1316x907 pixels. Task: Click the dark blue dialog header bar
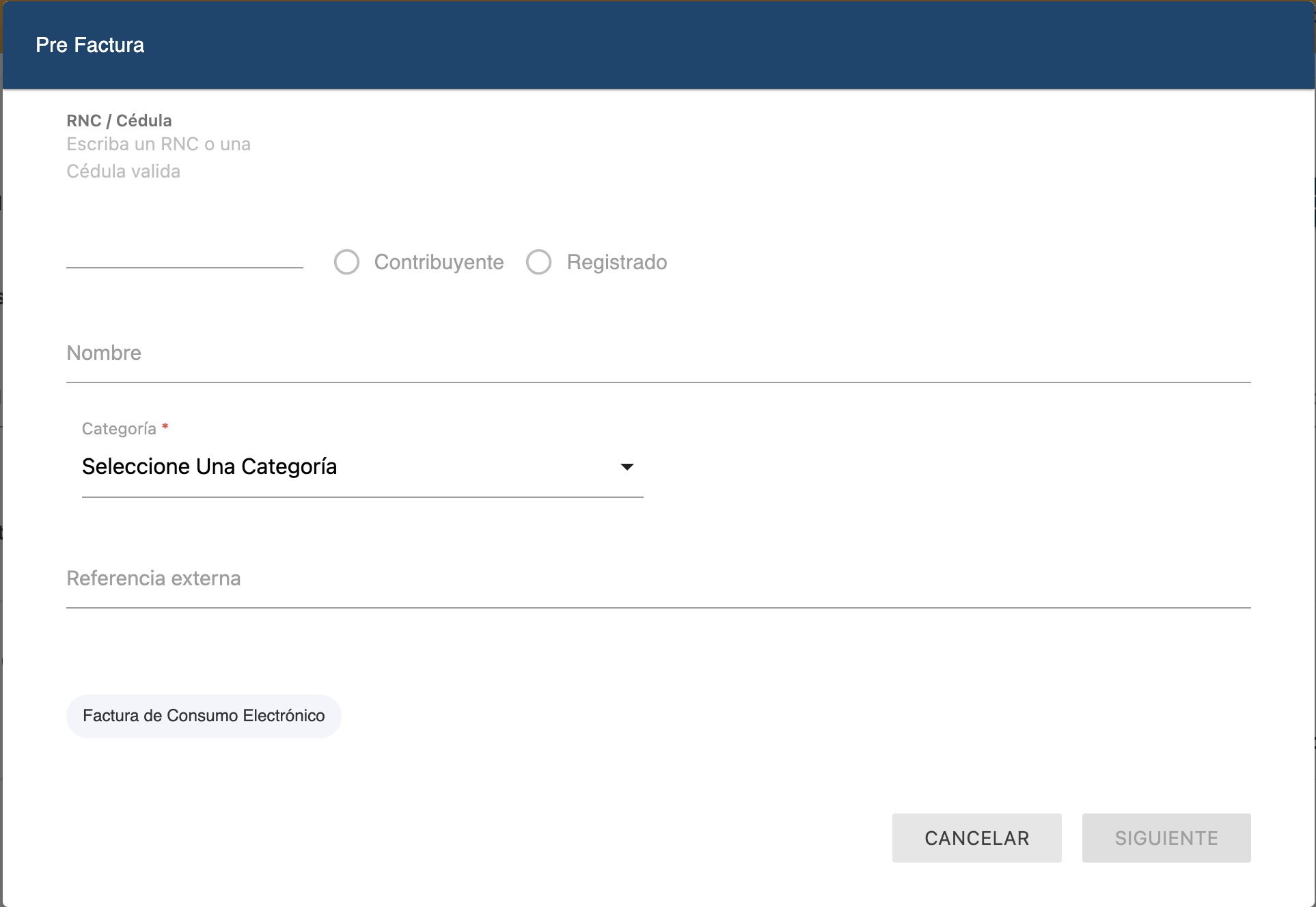[x=683, y=45]
